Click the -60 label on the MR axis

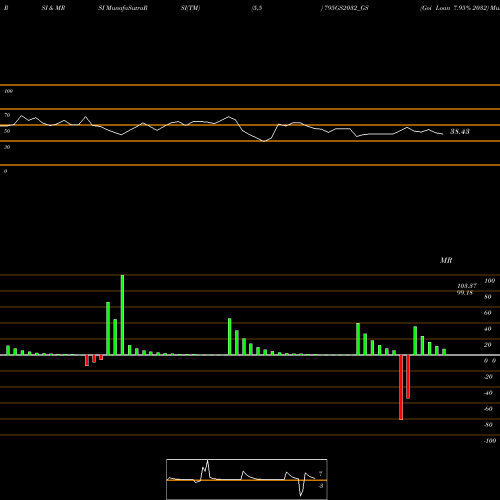pyautogui.click(x=488, y=409)
